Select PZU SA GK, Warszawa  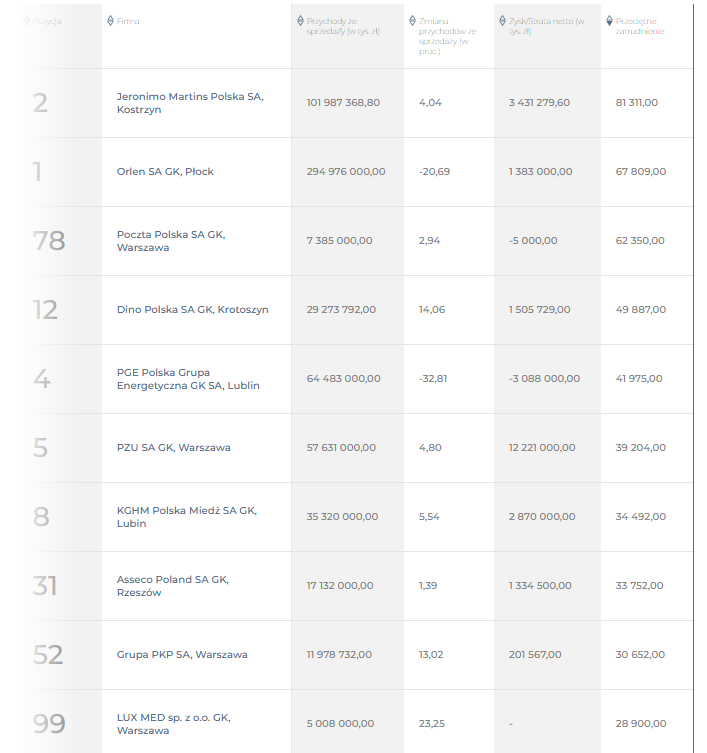[x=173, y=448]
